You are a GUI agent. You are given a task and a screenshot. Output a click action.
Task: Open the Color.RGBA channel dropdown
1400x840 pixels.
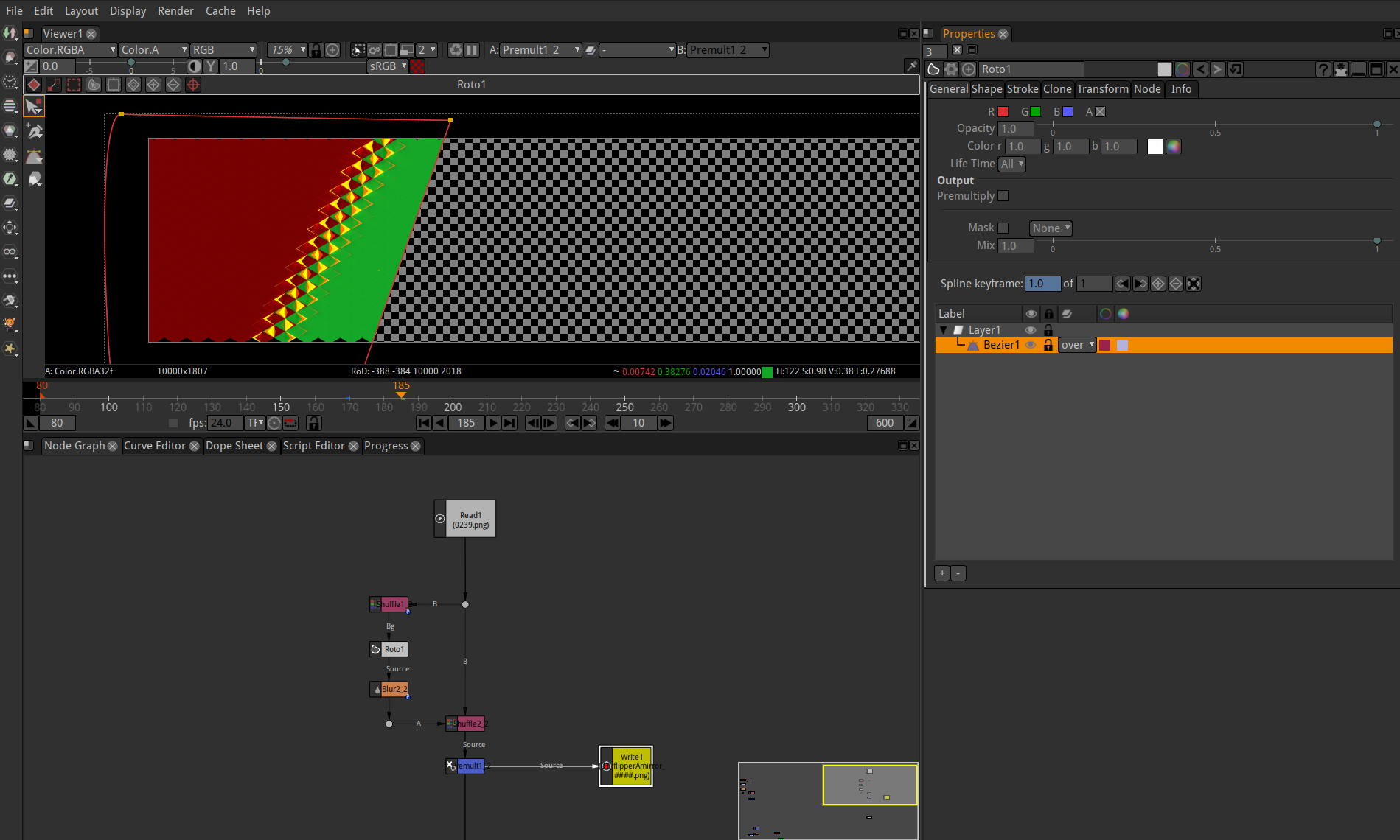pos(70,50)
